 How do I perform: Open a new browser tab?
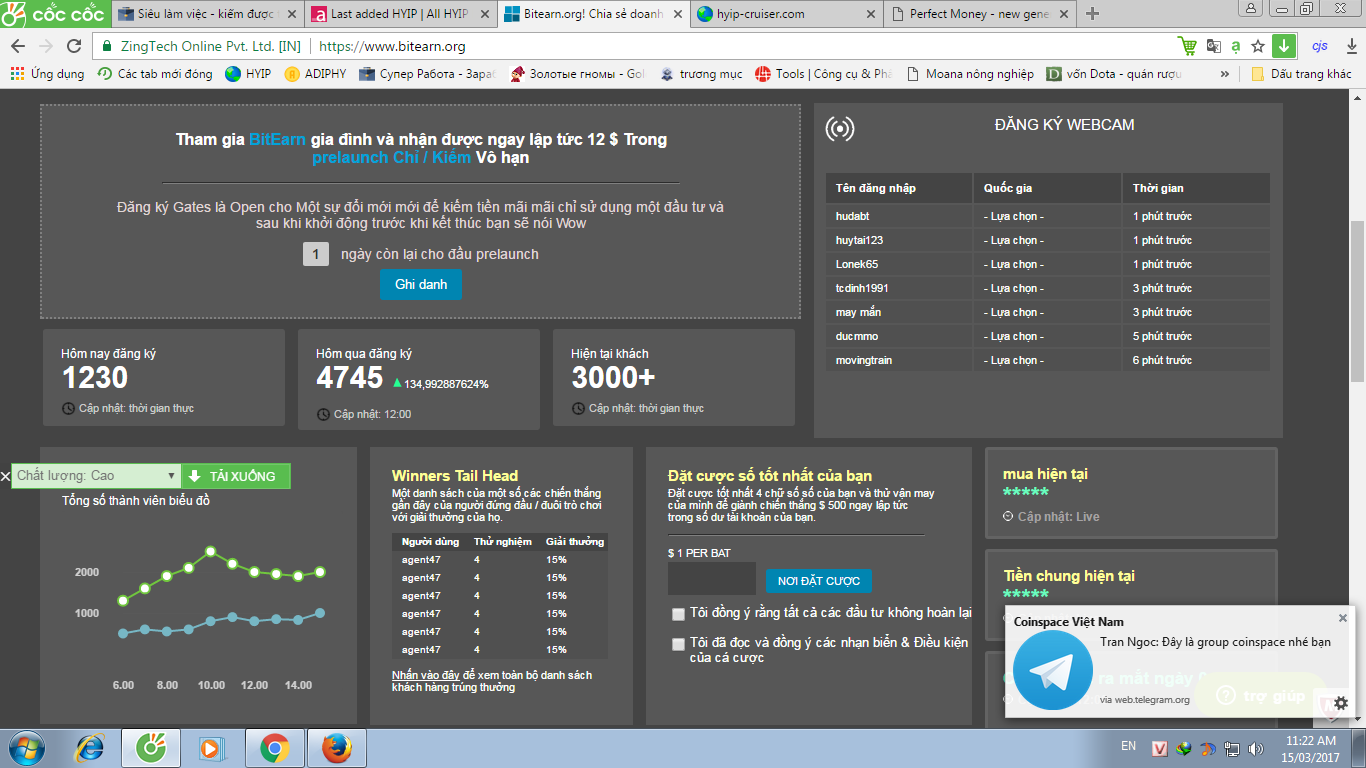click(1092, 14)
